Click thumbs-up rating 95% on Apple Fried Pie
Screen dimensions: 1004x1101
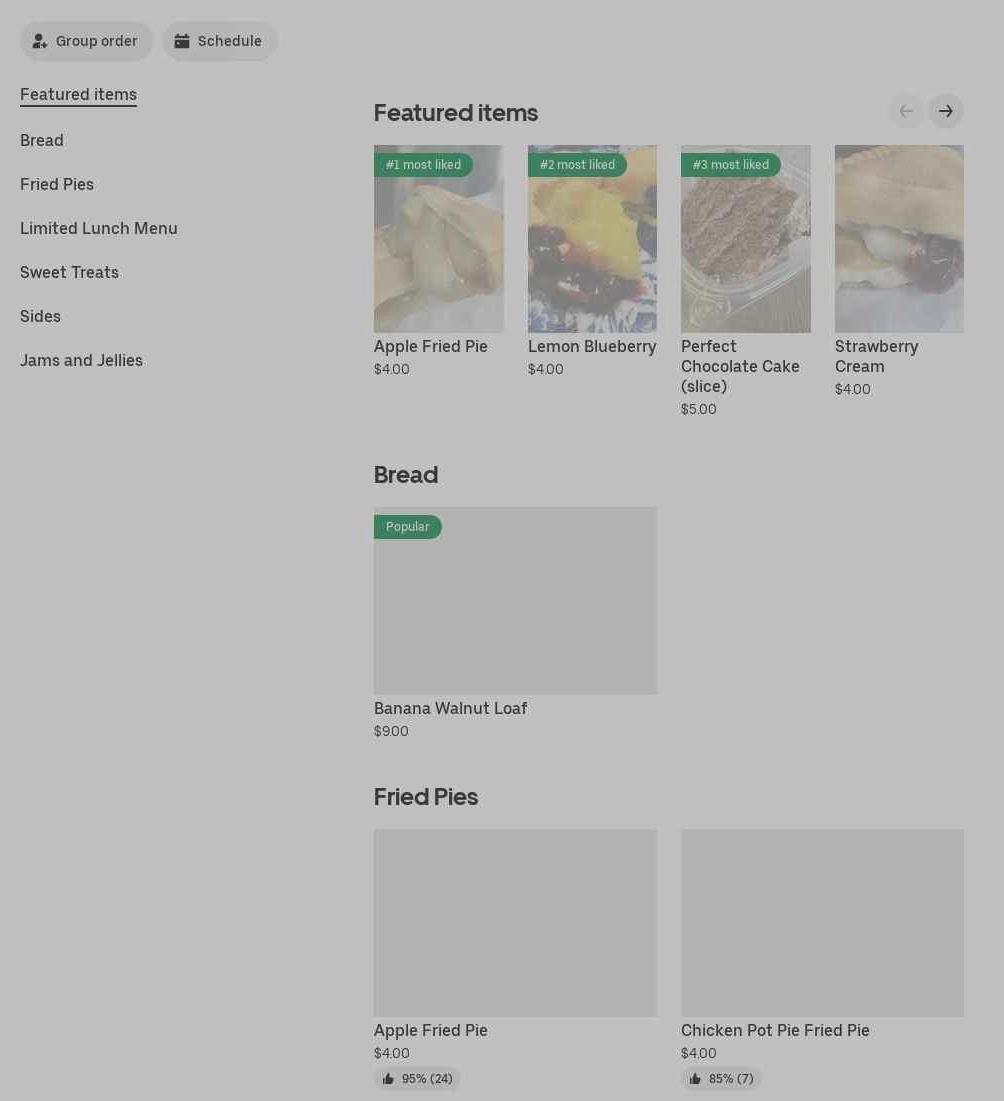[417, 1078]
